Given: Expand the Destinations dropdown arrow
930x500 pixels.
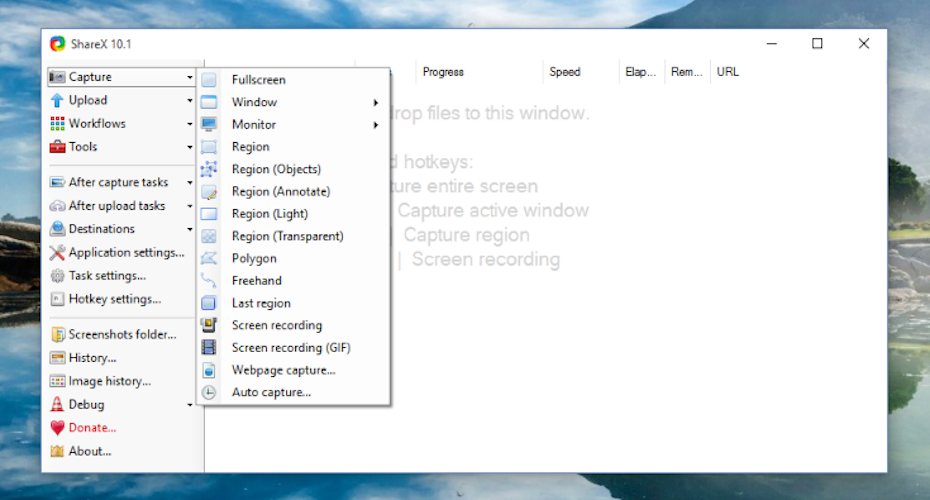Looking at the screenshot, I should click(190, 229).
